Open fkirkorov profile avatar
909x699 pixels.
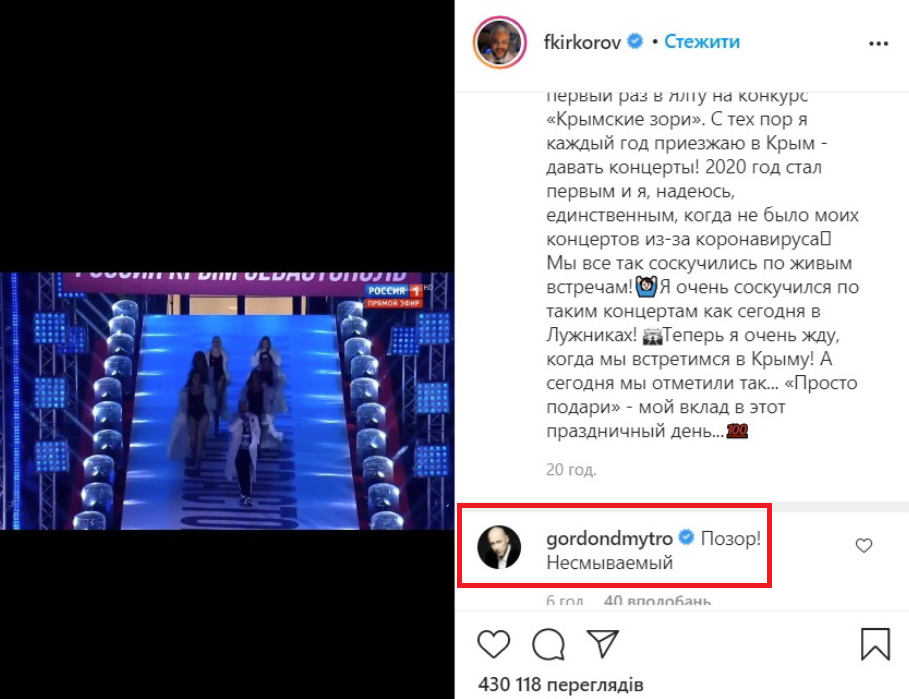coord(500,42)
